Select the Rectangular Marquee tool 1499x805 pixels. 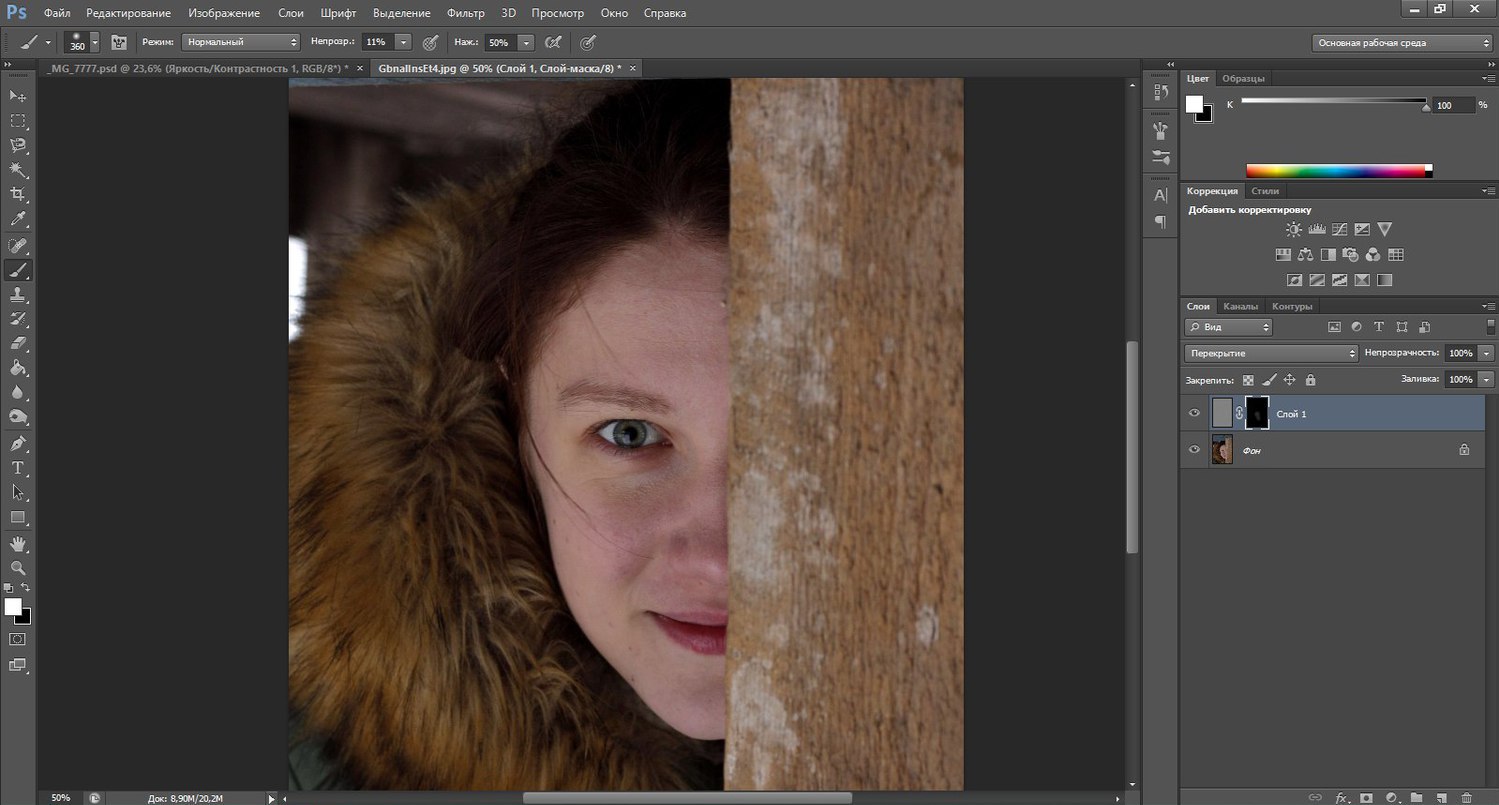tap(18, 121)
